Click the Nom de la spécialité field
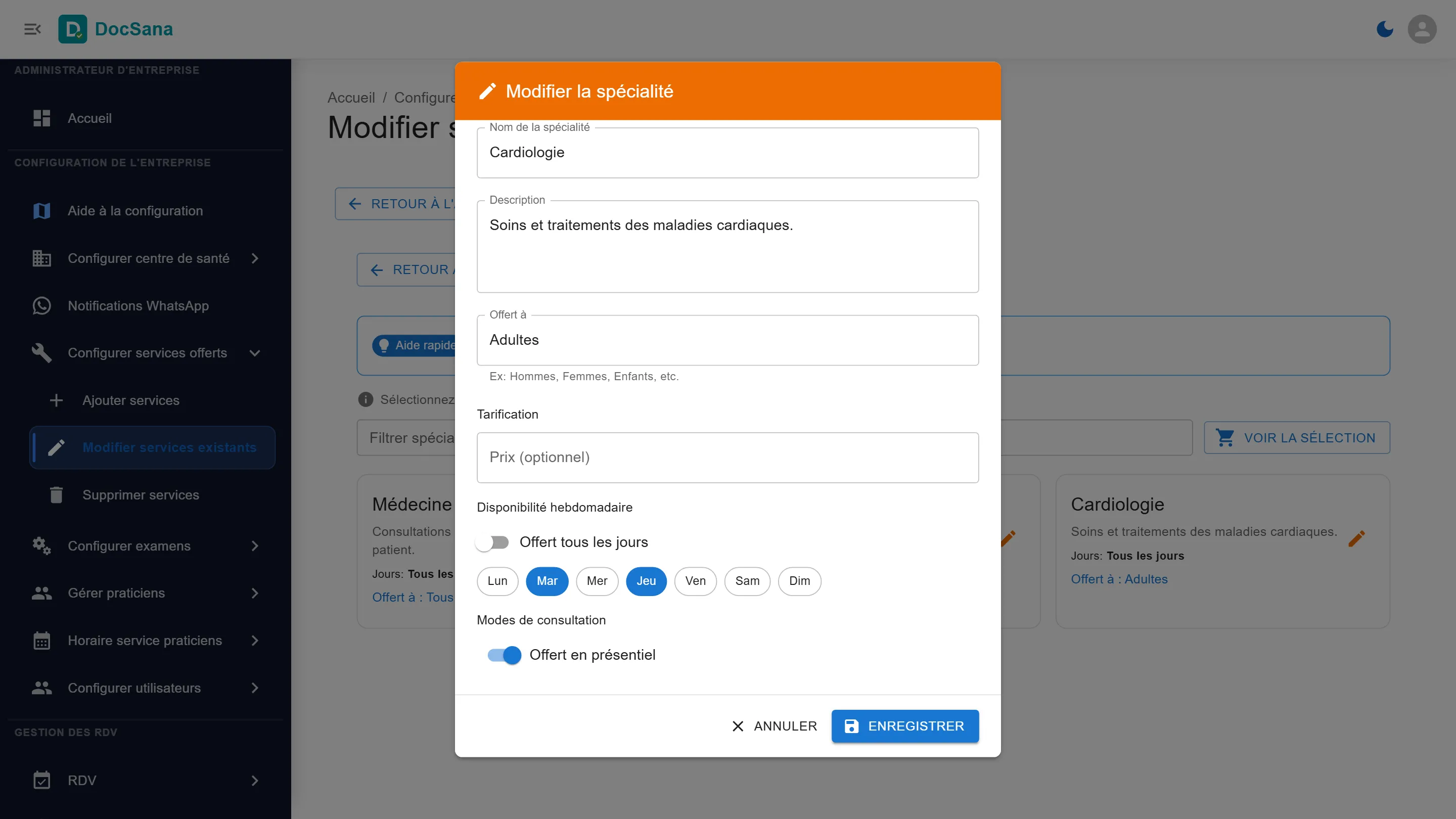The height and width of the screenshot is (819, 1456). [x=727, y=153]
